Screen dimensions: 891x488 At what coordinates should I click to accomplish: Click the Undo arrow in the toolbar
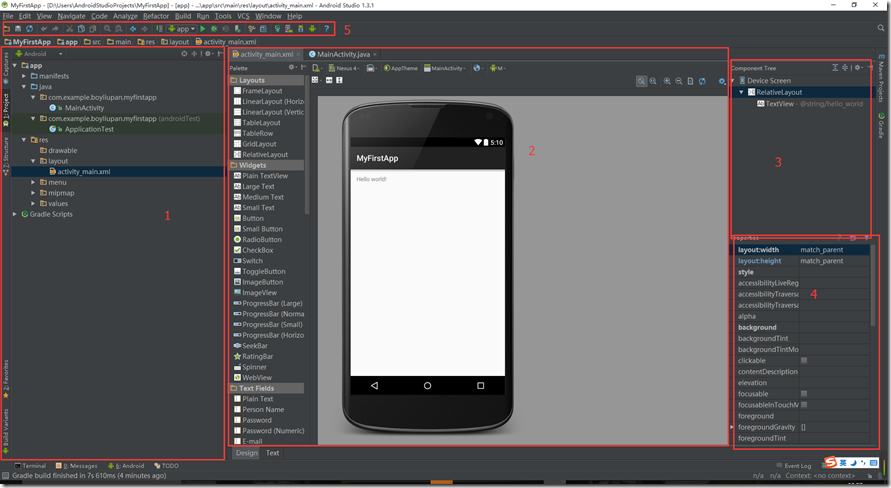point(43,29)
